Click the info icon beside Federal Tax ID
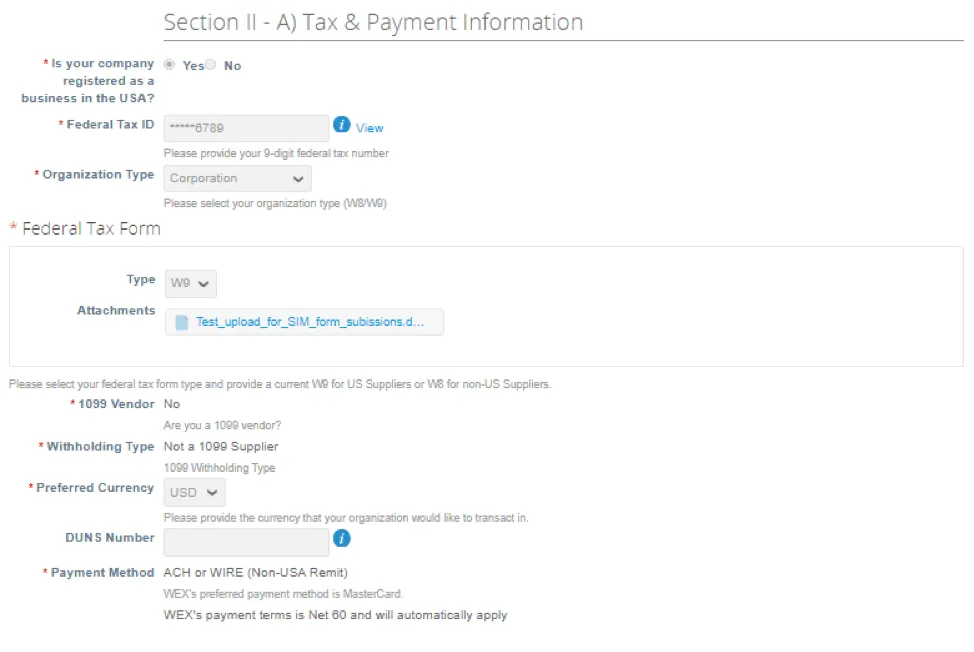This screenshot has height=652, width=974. coord(342,125)
